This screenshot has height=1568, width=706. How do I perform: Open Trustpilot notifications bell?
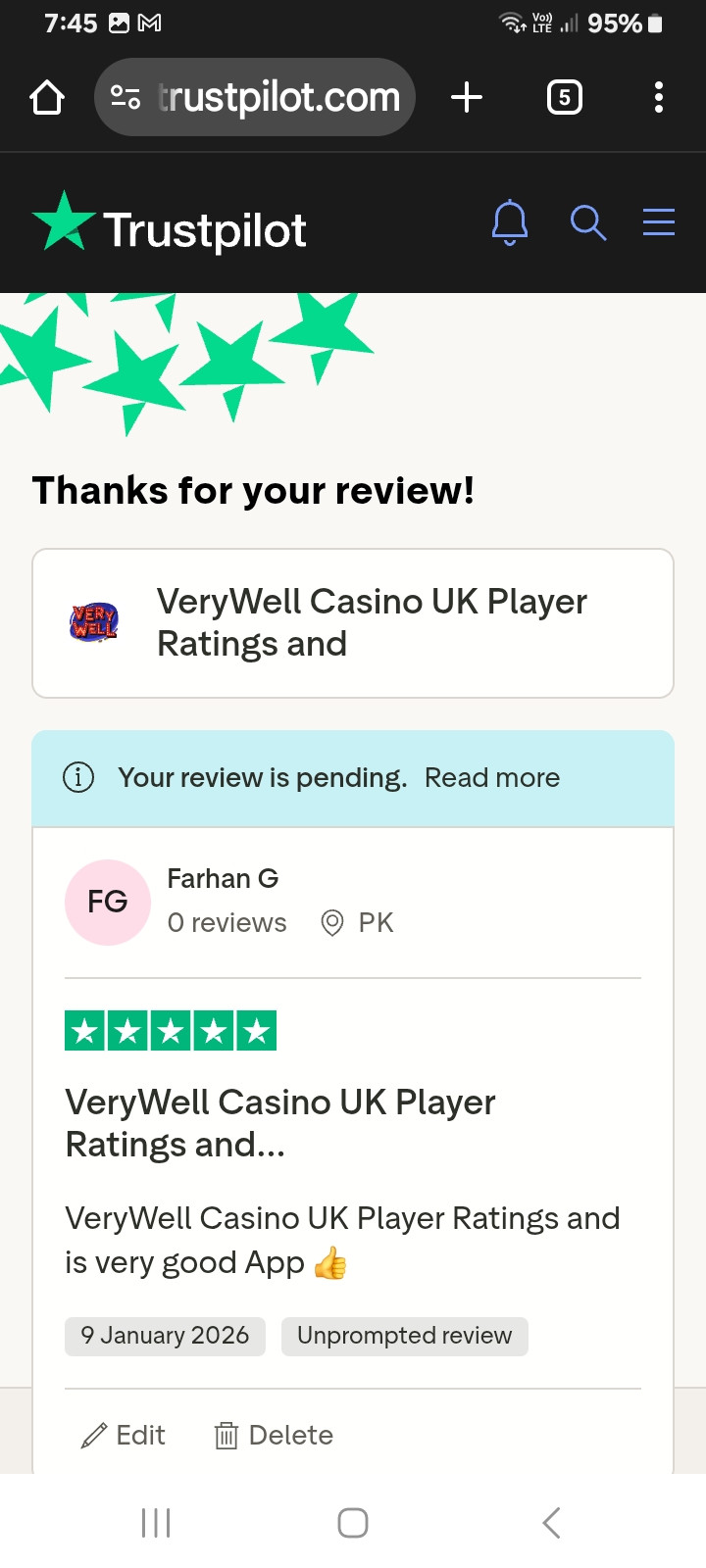[510, 222]
